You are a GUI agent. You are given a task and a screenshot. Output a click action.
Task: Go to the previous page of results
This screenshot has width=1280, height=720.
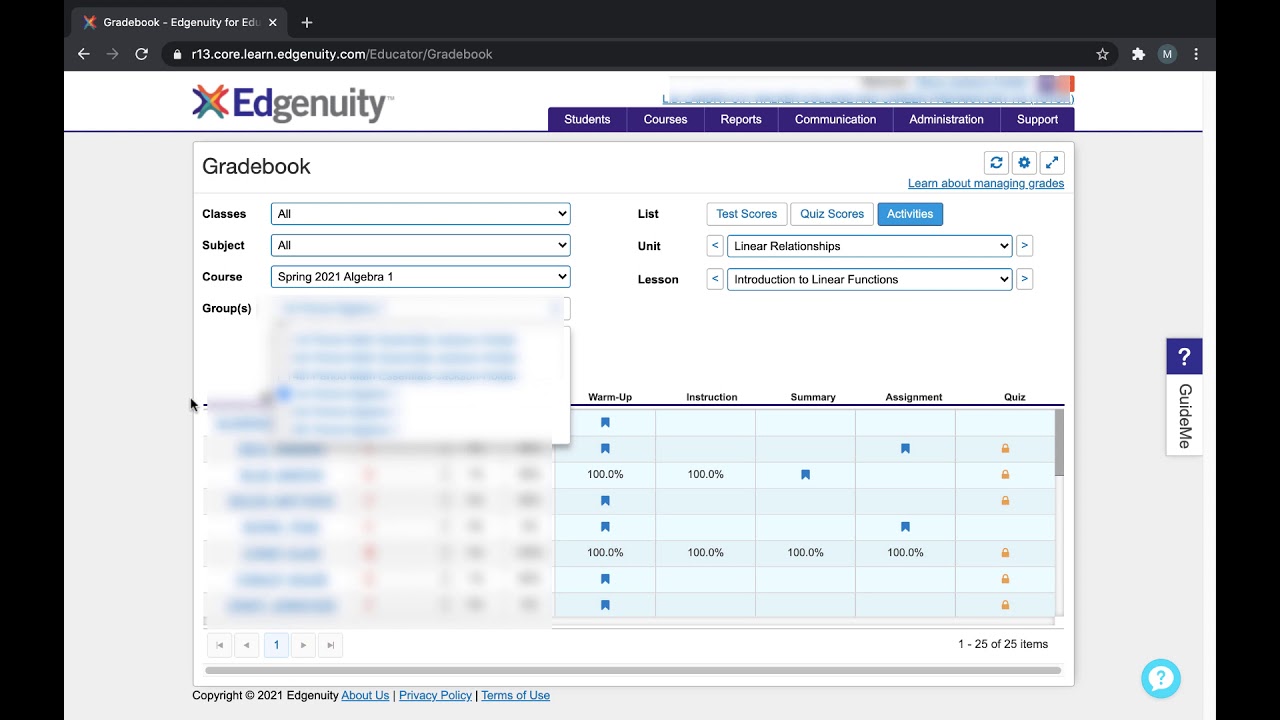click(x=247, y=645)
